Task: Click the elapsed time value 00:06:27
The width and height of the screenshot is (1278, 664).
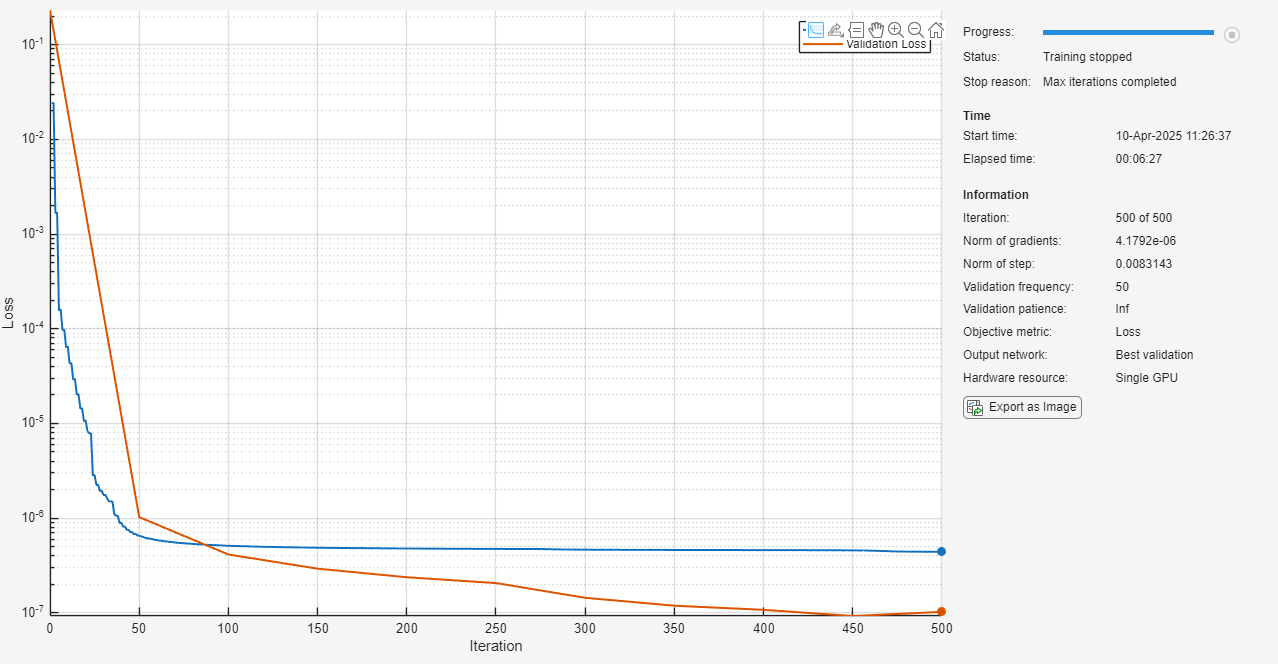Action: tap(1138, 159)
